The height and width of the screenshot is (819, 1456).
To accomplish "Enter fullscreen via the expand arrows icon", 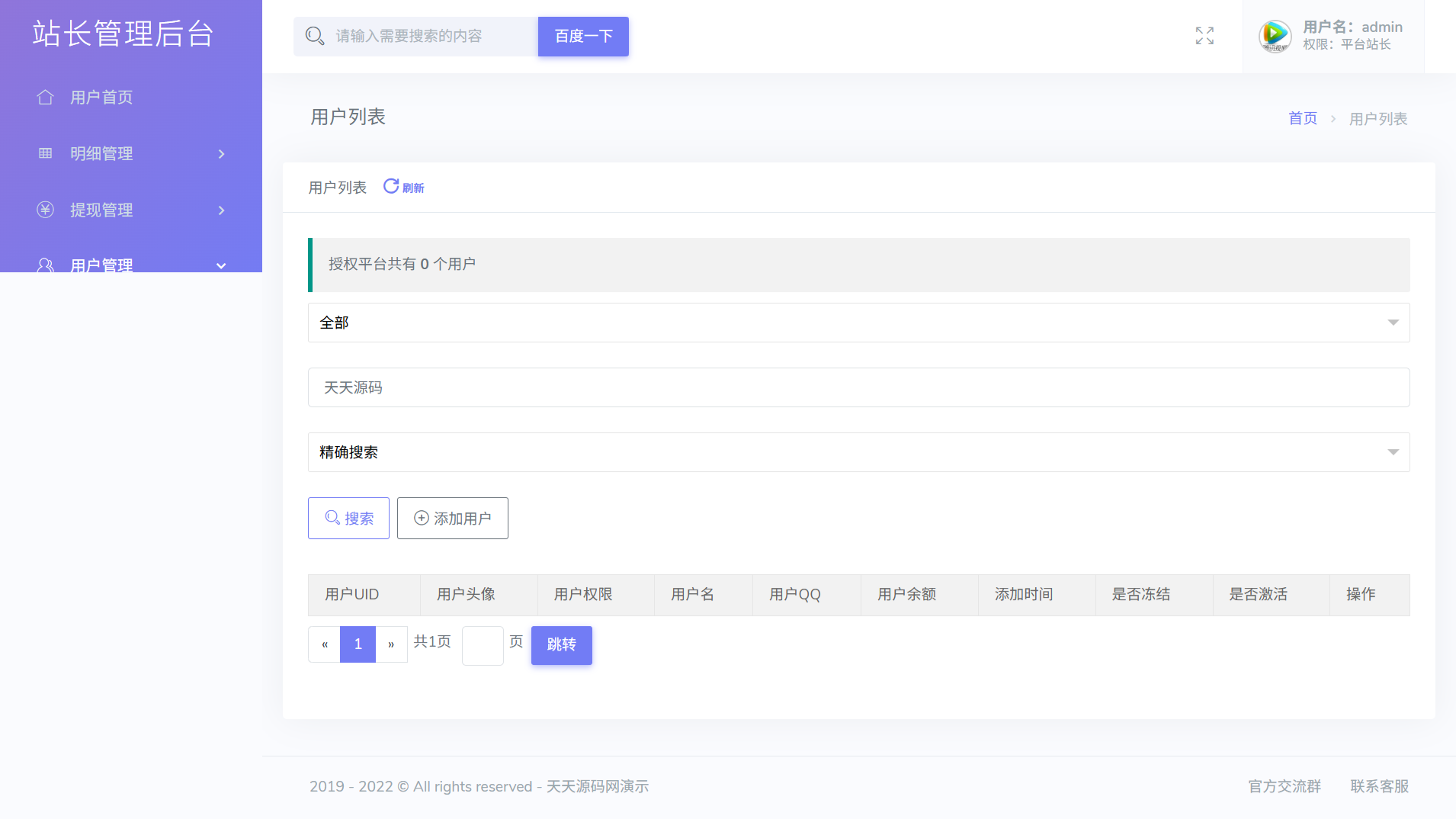I will click(1204, 36).
